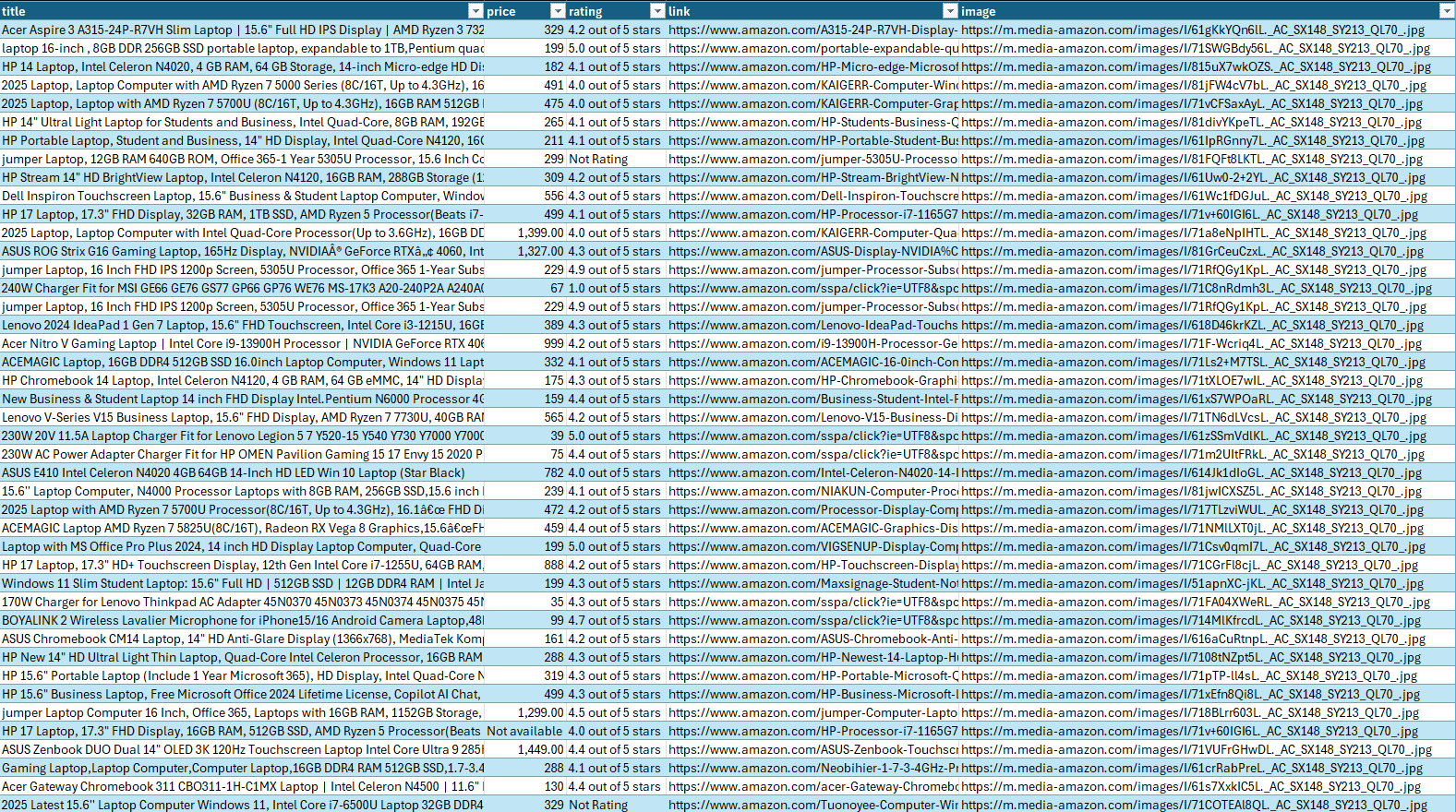Select the Laptop with MS Office Pro Plus title
This screenshot has height=812, width=1456.
coord(242,546)
